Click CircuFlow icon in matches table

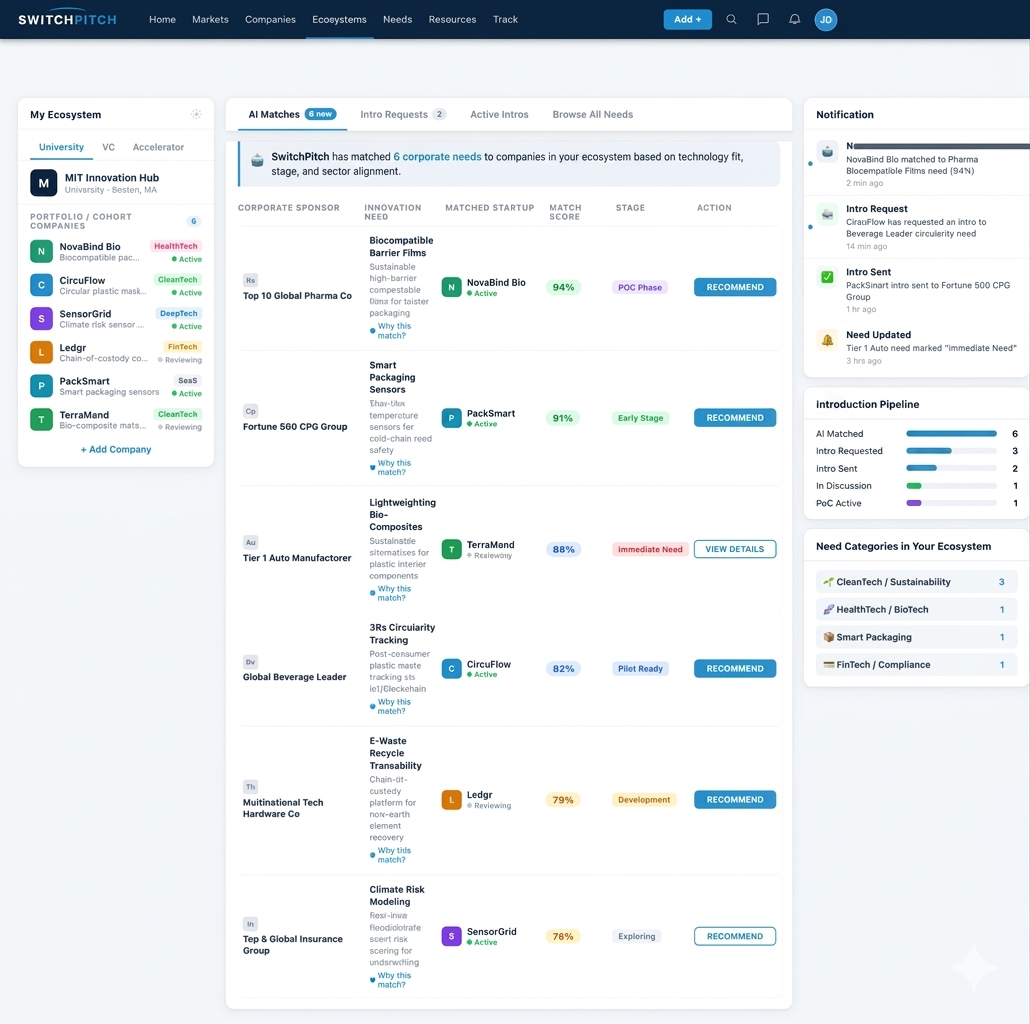click(451, 669)
